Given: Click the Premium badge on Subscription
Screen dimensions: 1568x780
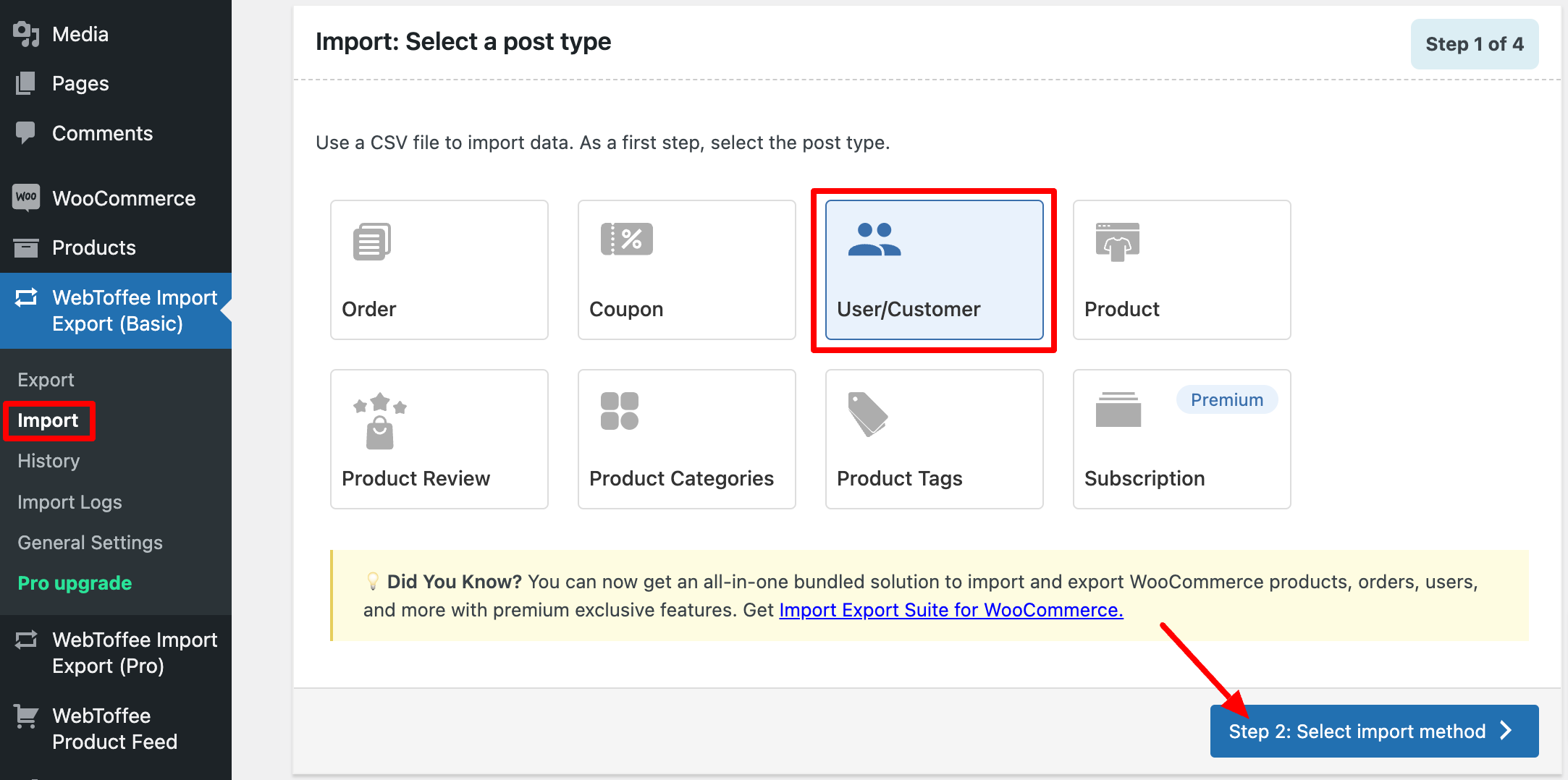Looking at the screenshot, I should (x=1227, y=399).
